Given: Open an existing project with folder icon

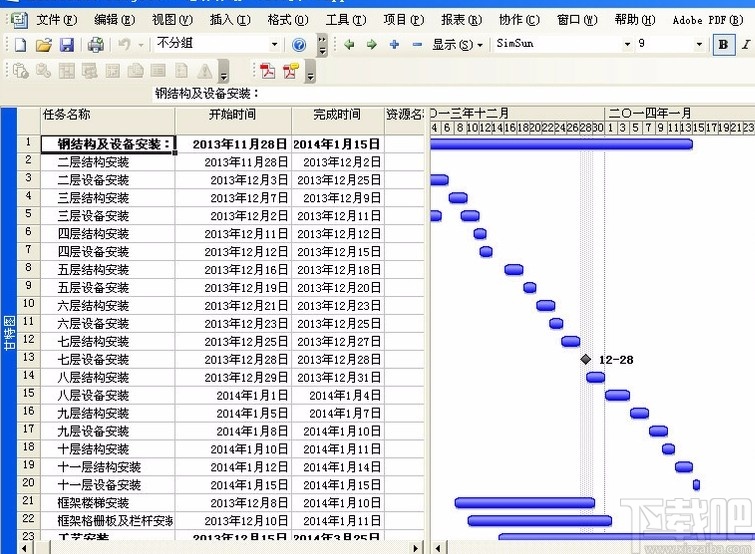Looking at the screenshot, I should pos(43,45).
